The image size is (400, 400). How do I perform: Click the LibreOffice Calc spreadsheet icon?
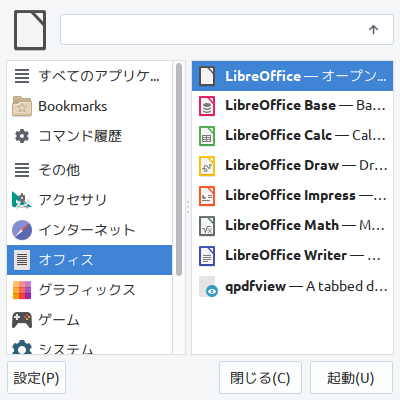click(x=207, y=136)
